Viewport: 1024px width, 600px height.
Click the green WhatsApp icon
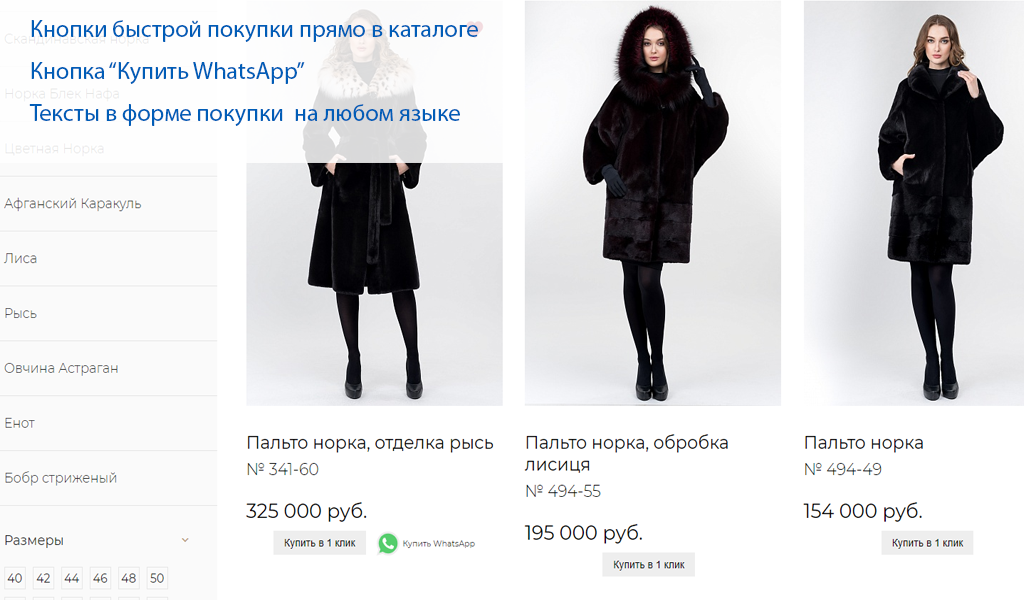point(387,543)
